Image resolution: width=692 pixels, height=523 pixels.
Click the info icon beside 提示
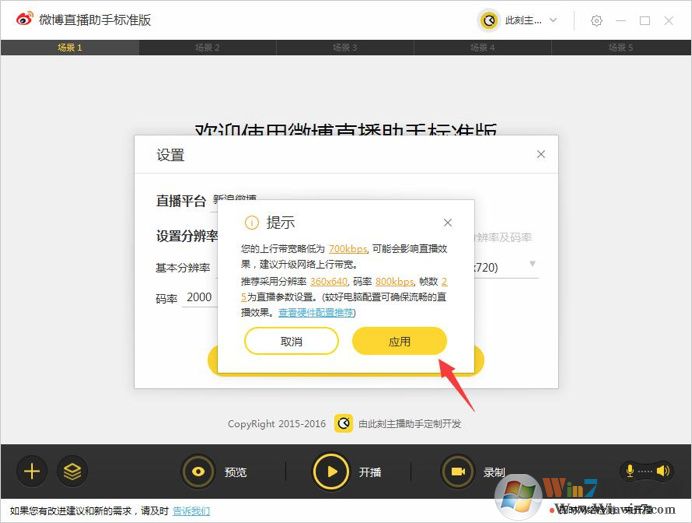[252, 223]
